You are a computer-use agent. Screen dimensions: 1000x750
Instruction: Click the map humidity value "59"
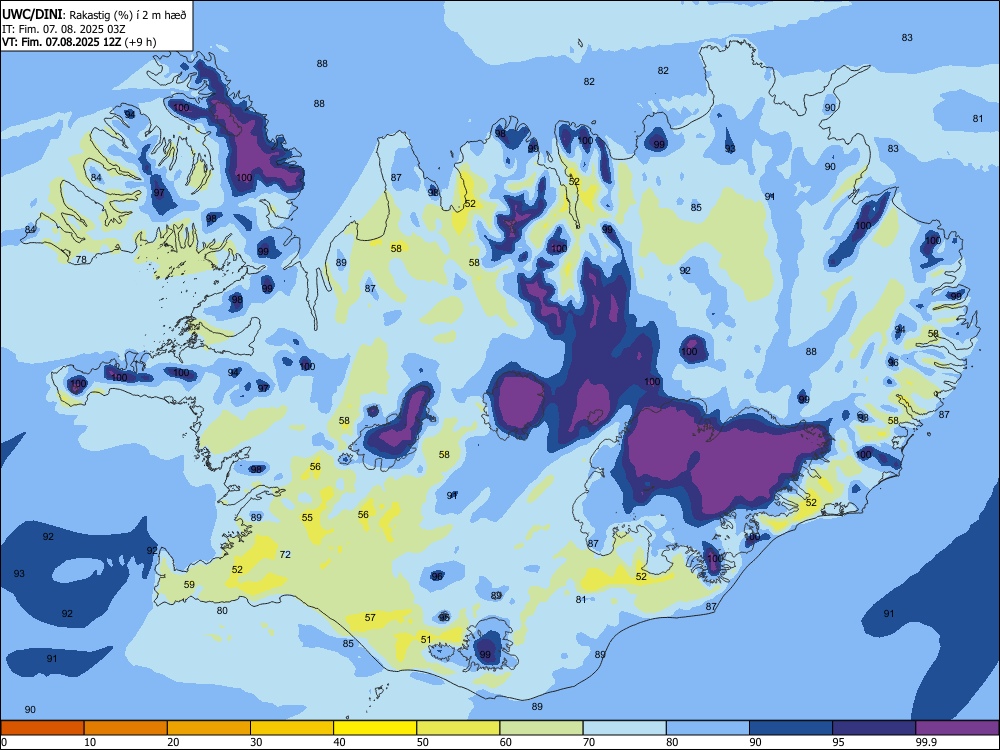[x=189, y=584]
